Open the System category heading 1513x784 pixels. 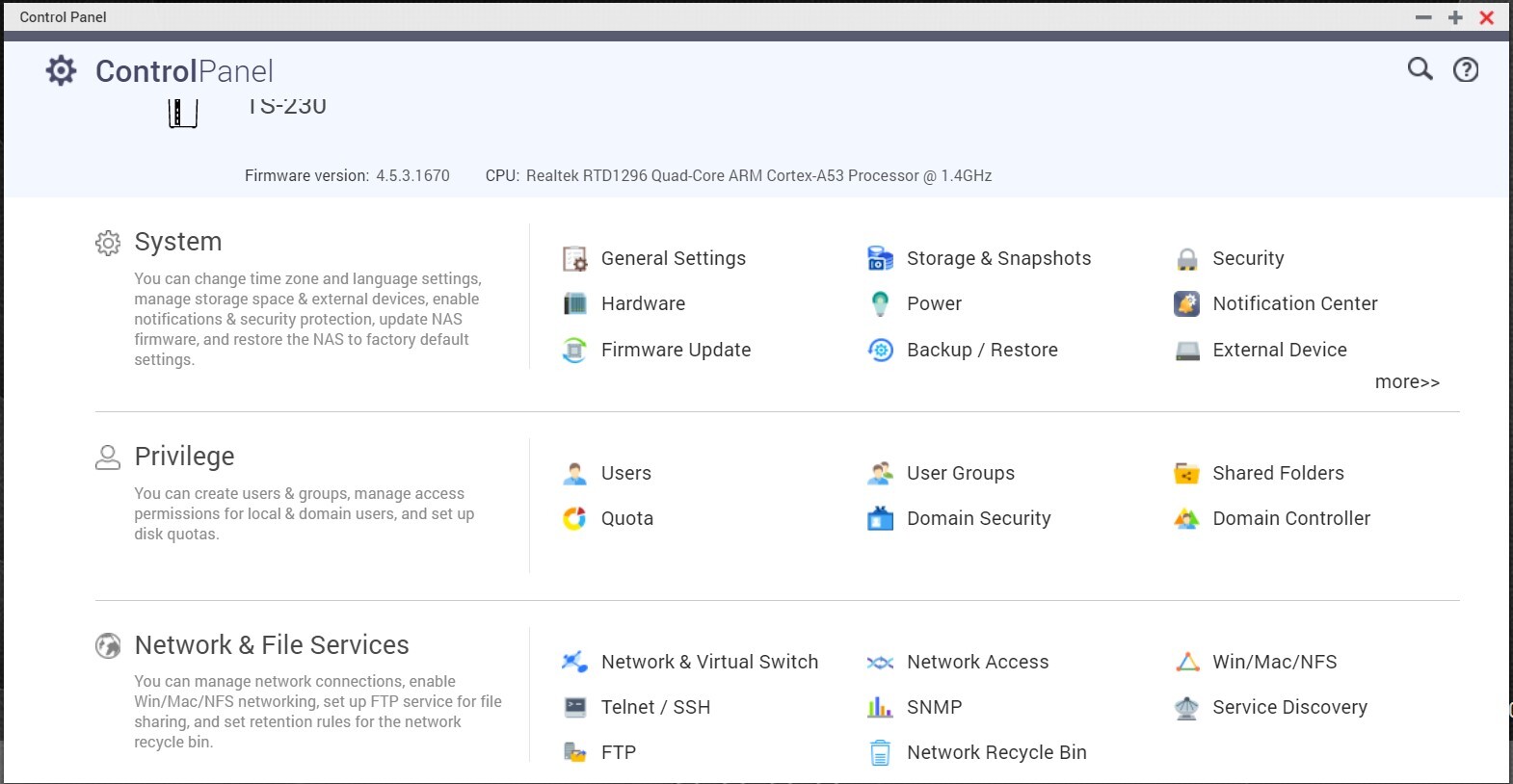pos(178,242)
